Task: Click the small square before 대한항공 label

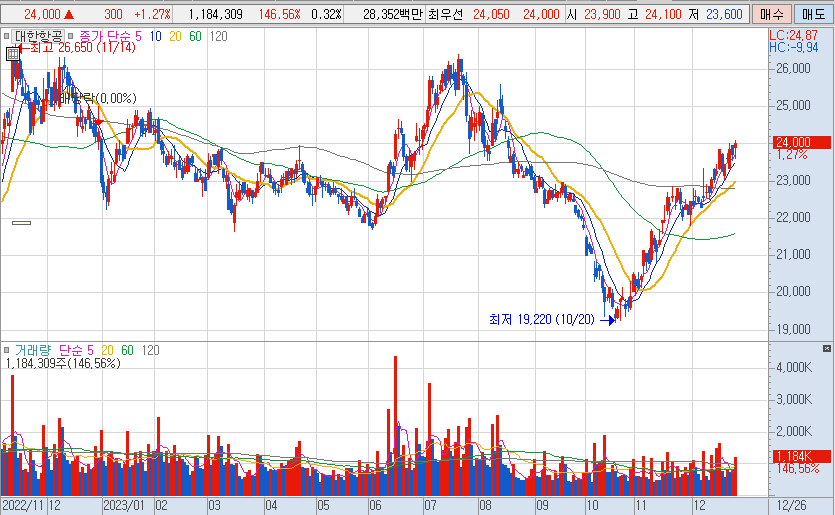Action: click(6, 36)
